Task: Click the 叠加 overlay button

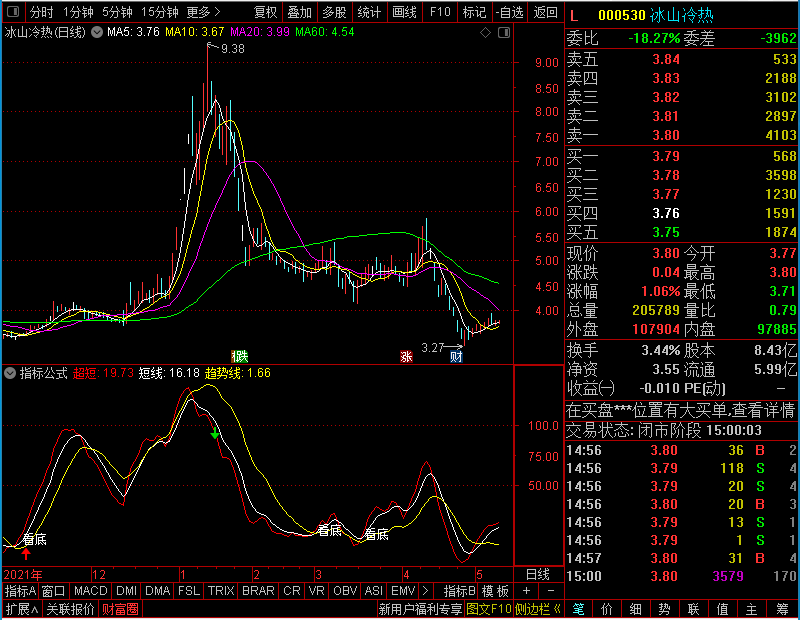Action: (299, 12)
